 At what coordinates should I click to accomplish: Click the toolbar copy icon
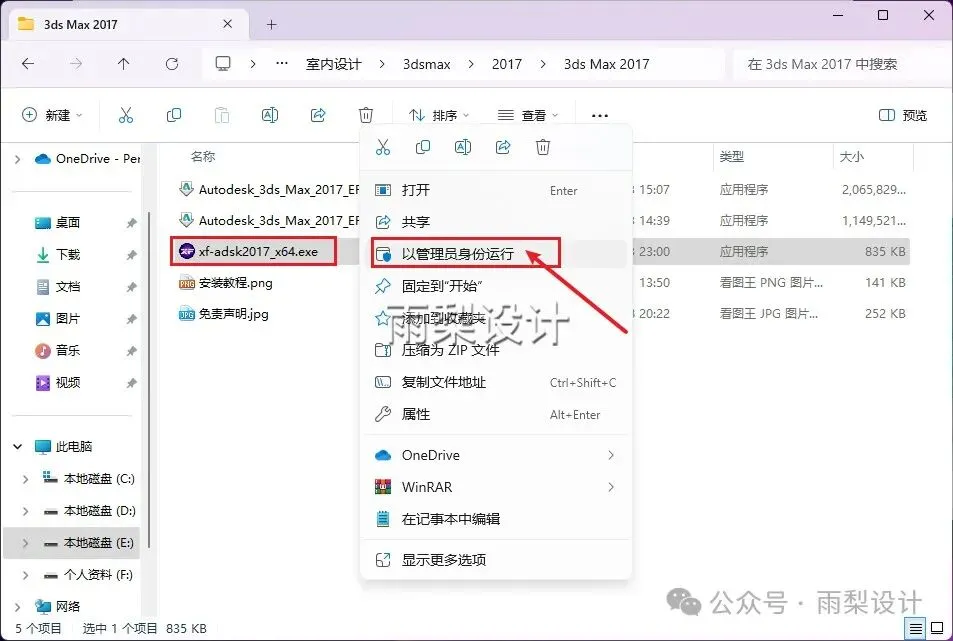point(174,115)
